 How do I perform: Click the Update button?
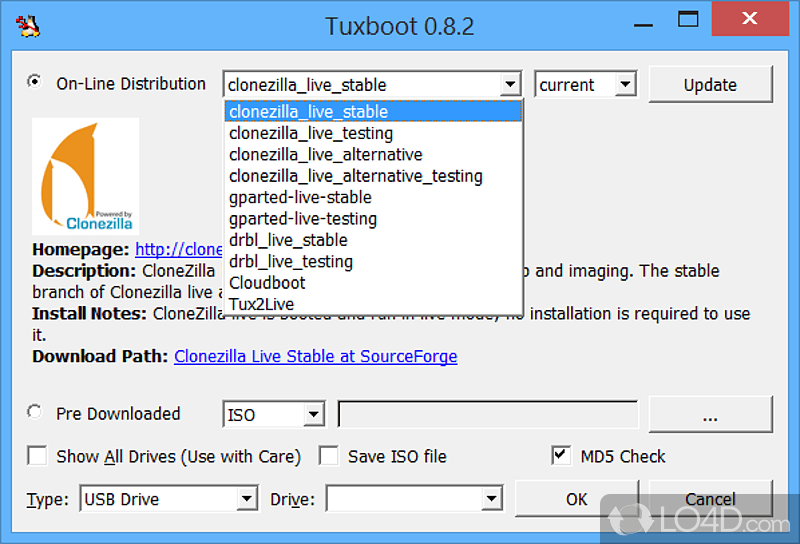click(x=710, y=84)
